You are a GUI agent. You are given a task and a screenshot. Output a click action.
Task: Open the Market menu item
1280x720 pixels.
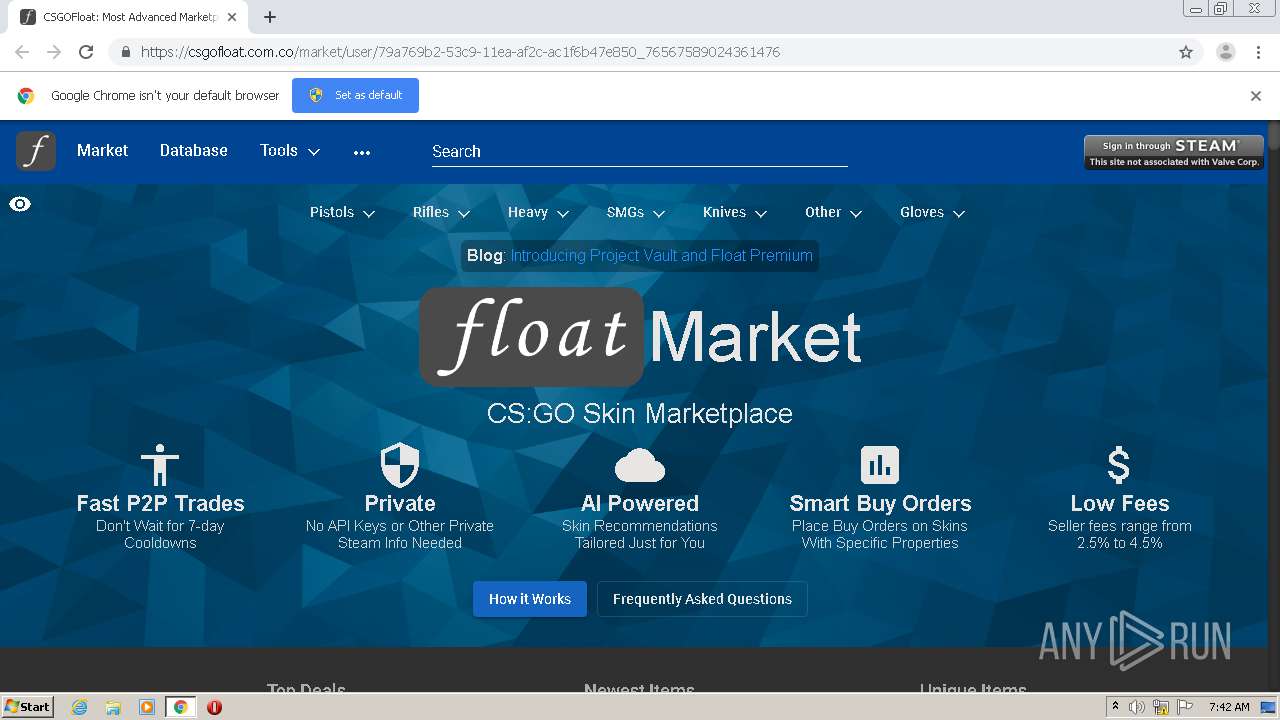click(x=102, y=151)
